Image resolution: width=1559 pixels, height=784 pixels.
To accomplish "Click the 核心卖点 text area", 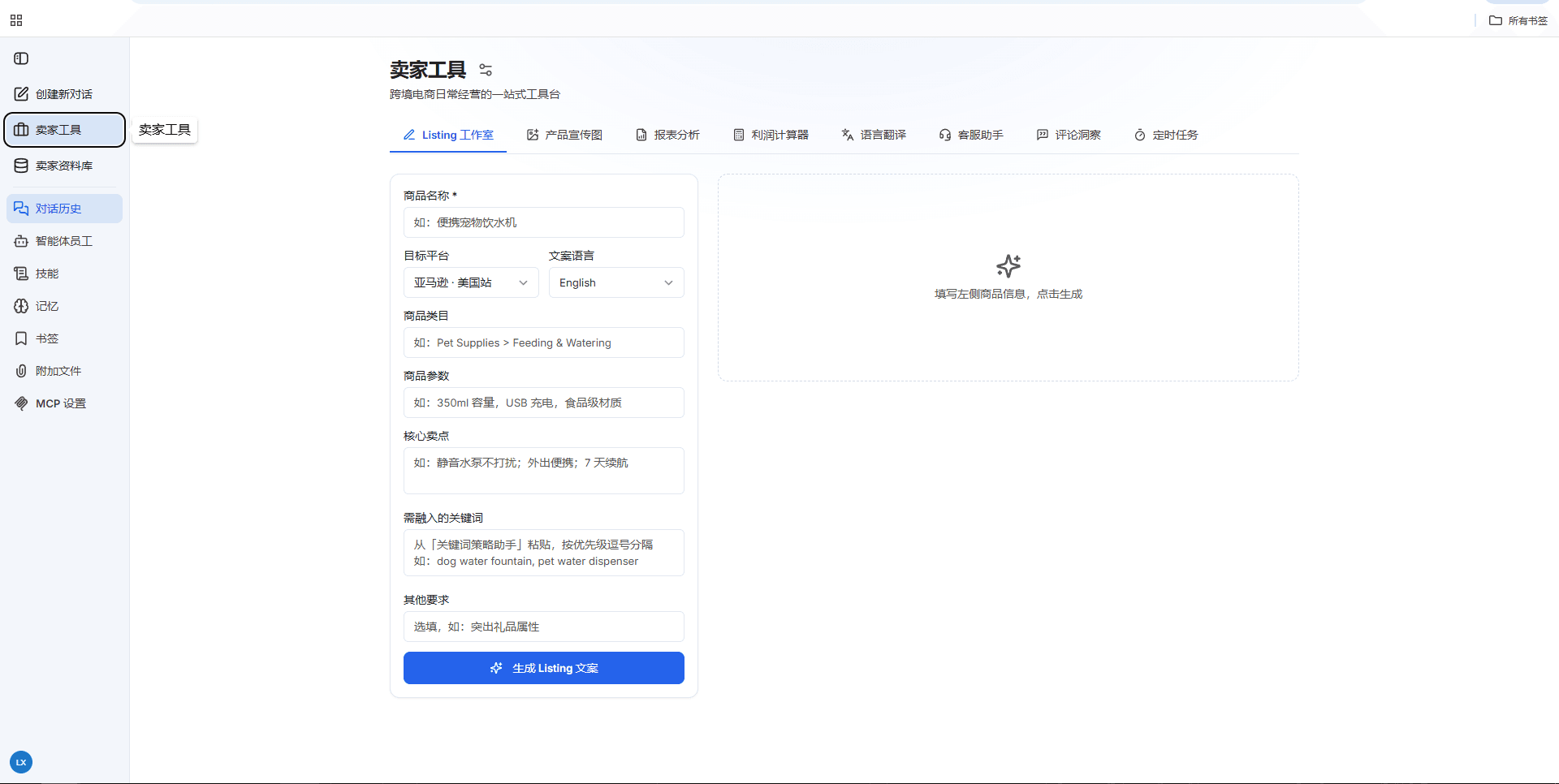I will [544, 471].
